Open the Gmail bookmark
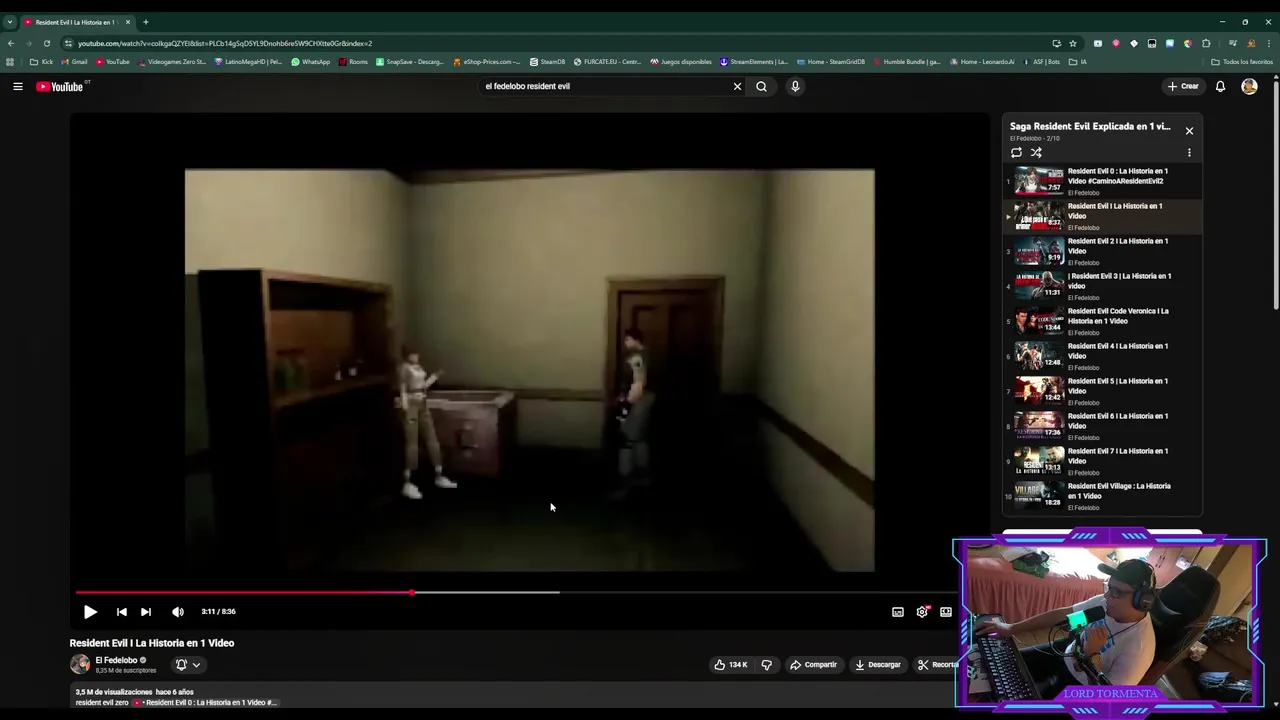1280x720 pixels. tap(74, 62)
